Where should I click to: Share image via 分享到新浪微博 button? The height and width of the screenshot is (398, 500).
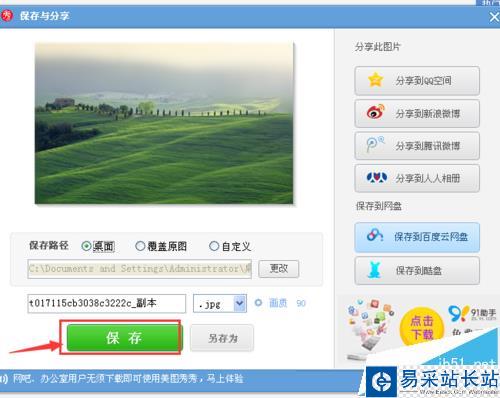tap(417, 113)
